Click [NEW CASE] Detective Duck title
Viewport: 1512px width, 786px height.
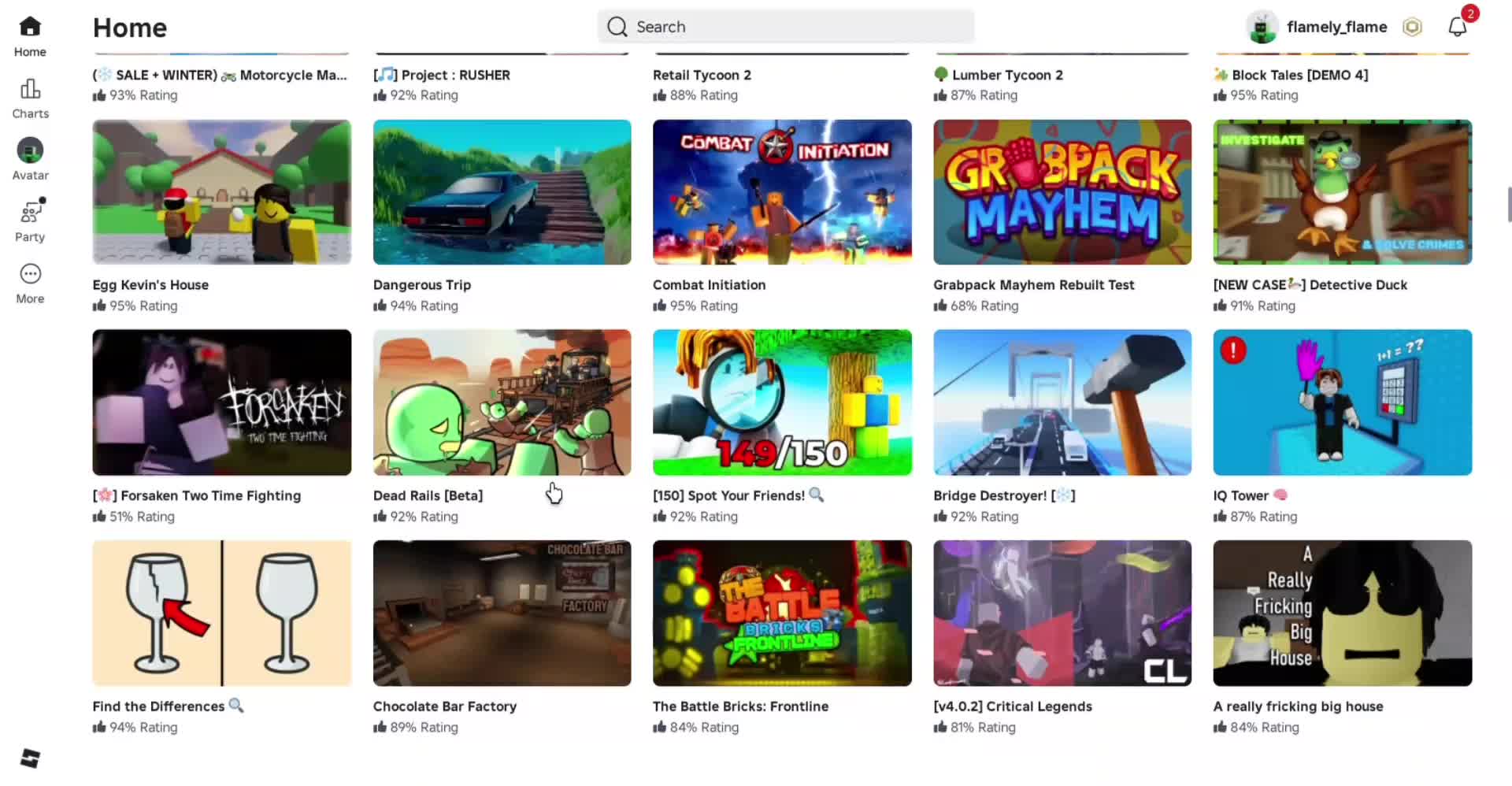1310,285
